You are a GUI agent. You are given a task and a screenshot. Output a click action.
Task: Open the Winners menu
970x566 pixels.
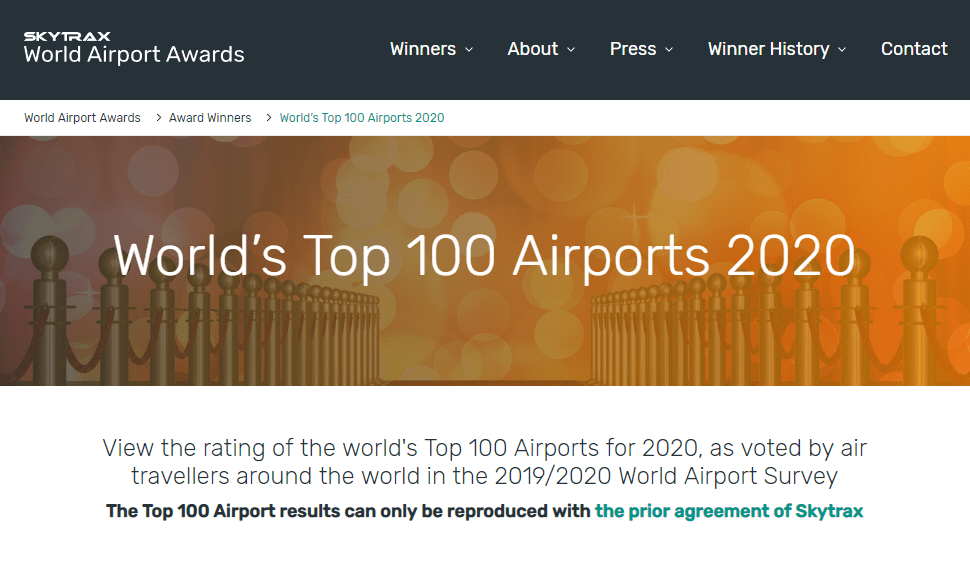click(x=422, y=49)
